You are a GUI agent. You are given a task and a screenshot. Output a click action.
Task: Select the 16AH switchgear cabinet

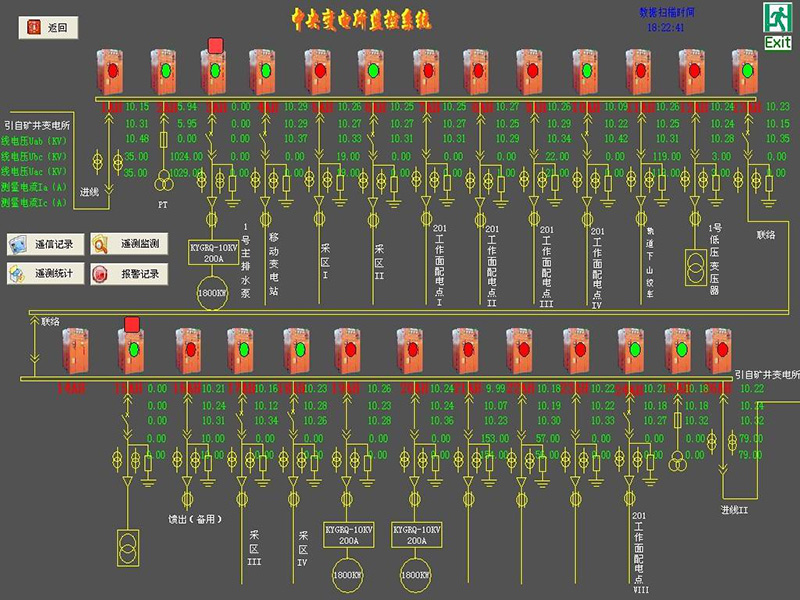point(188,351)
